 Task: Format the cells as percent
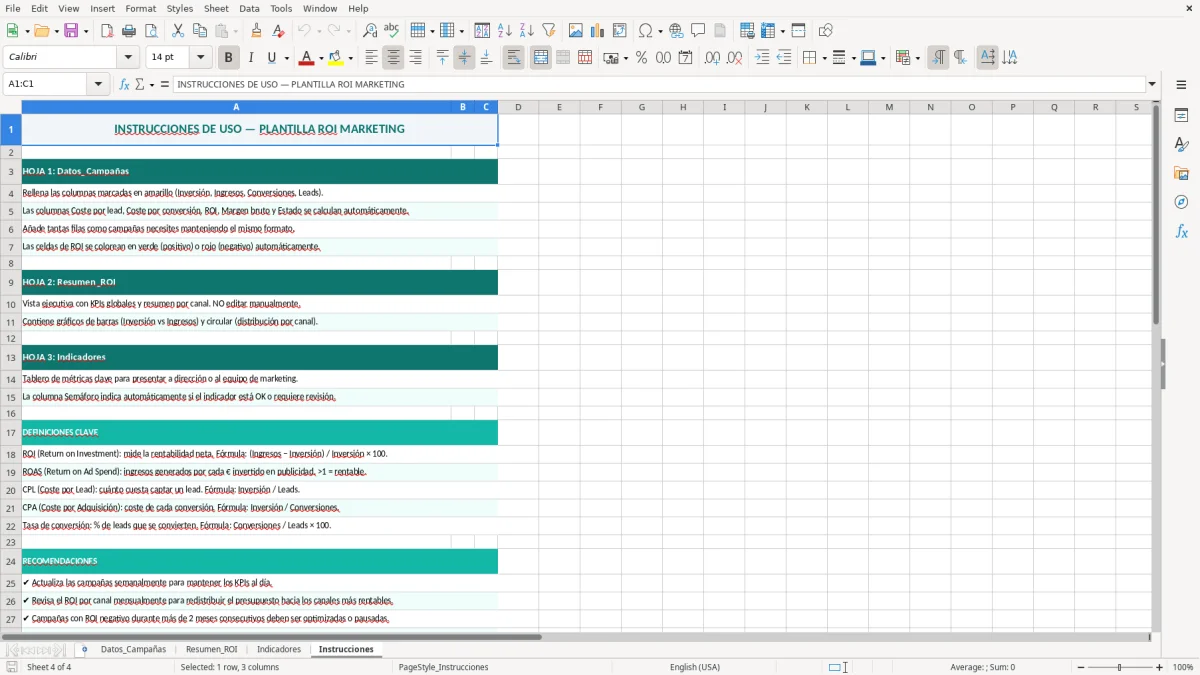tap(641, 58)
